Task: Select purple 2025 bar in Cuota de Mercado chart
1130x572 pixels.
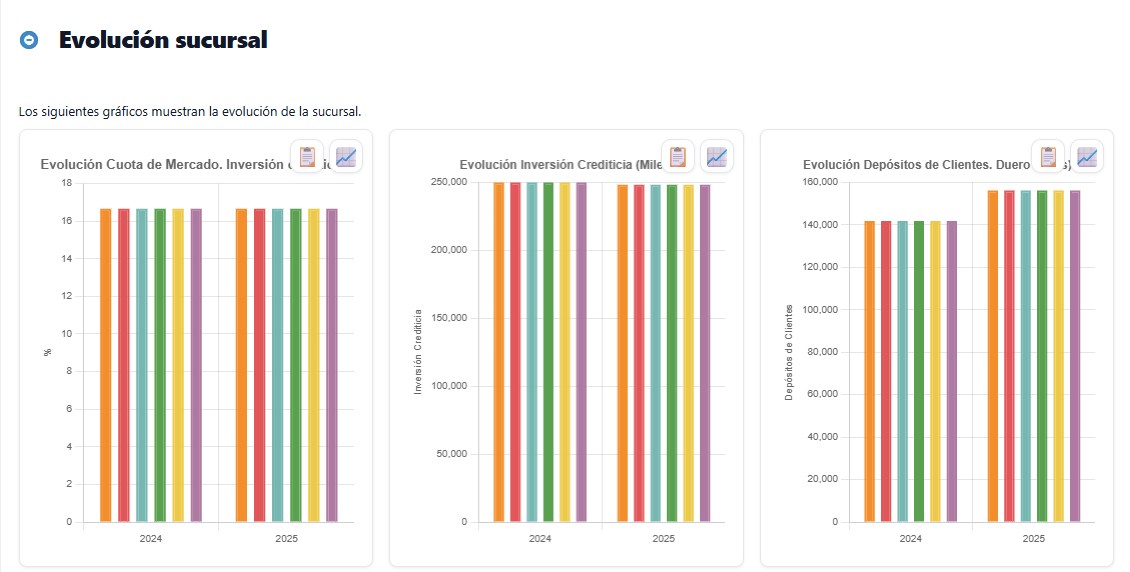Action: [332, 365]
